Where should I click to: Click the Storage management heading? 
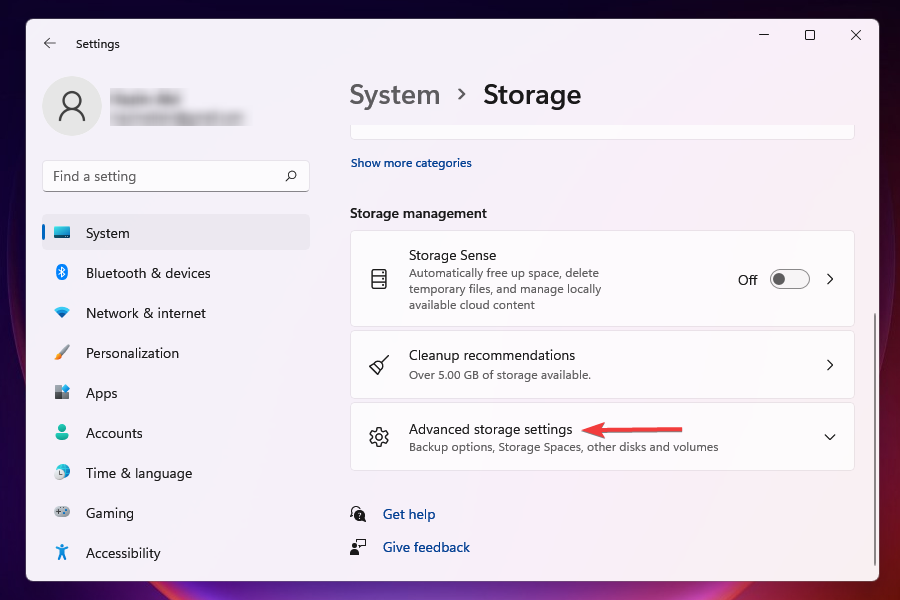[418, 214]
